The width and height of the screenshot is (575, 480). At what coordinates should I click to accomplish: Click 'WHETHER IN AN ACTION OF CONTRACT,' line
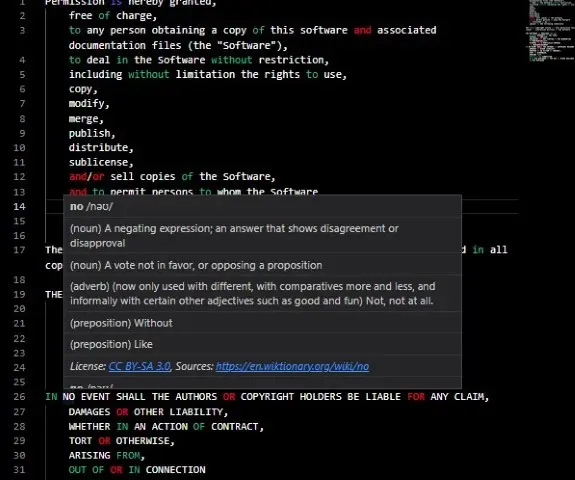pos(166,426)
